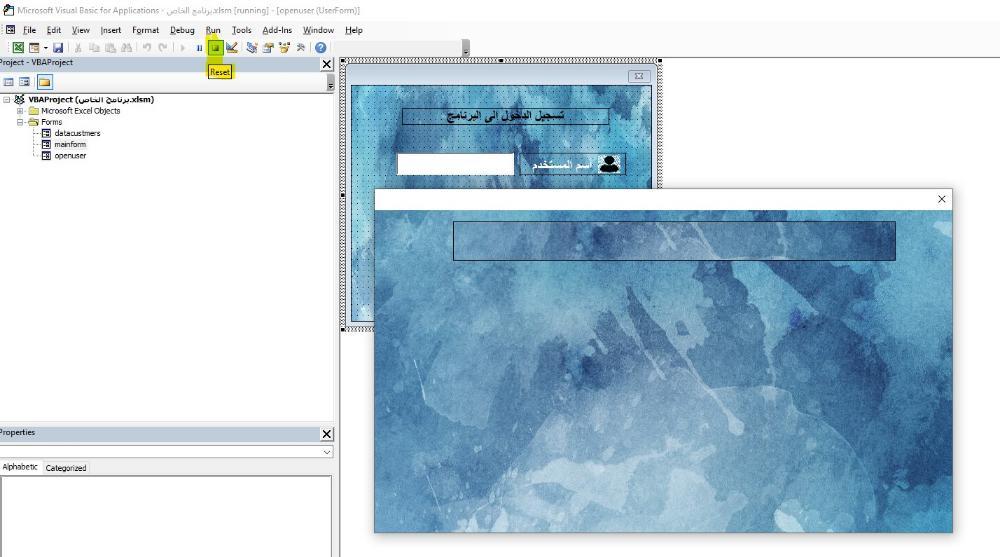Open the Help menu
This screenshot has width=1000, height=557.
(353, 30)
